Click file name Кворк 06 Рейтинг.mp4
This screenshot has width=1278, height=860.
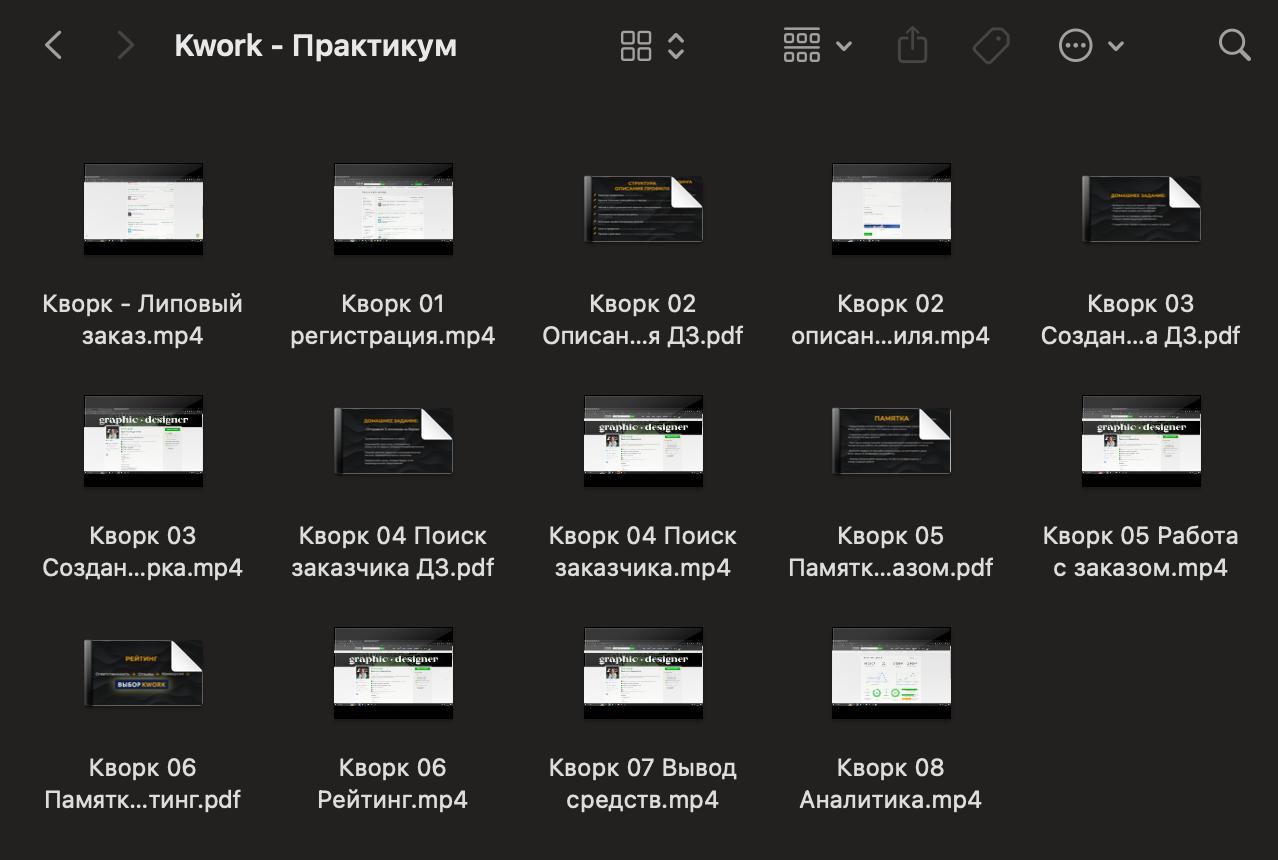pyautogui.click(x=393, y=784)
